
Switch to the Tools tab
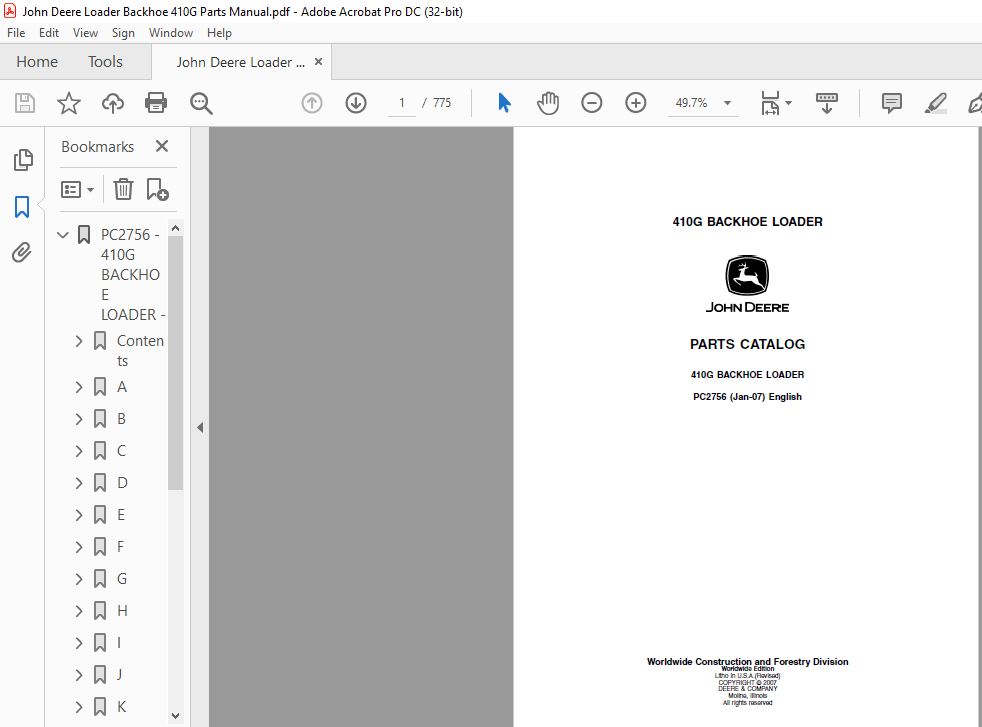[105, 61]
